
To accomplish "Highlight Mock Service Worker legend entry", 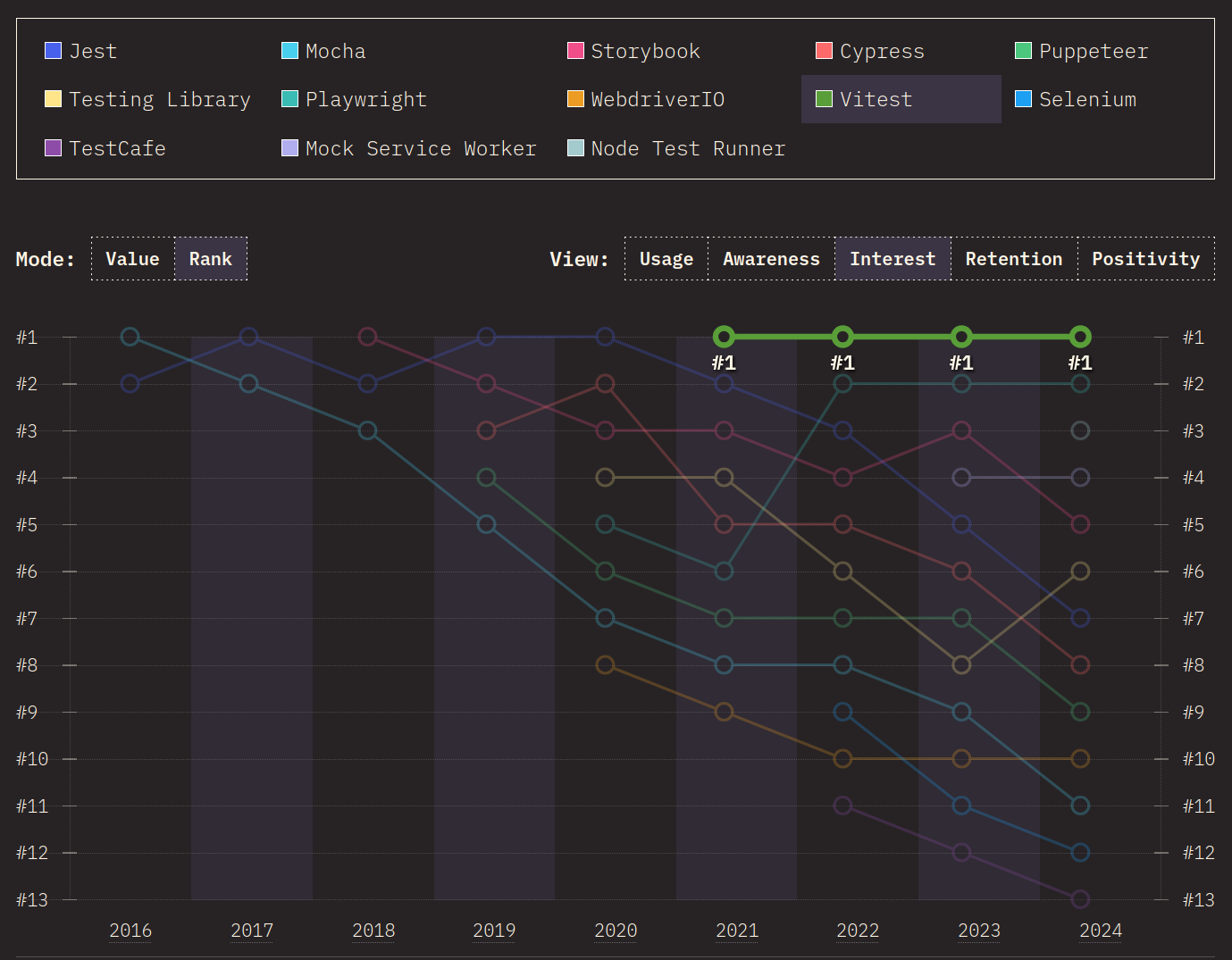I will (x=409, y=147).
